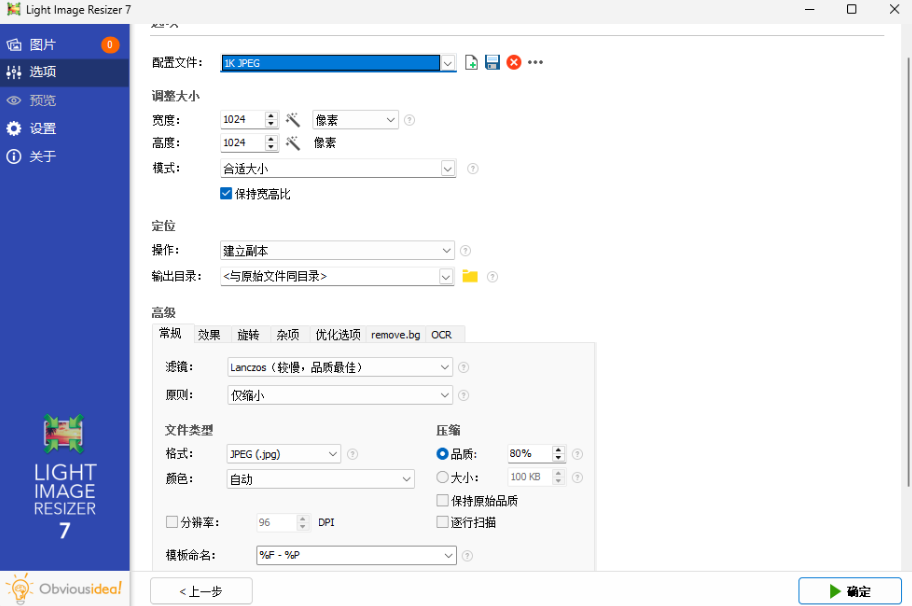912x606 pixels.
Task: Select the 大小 radio button
Action: (443, 477)
